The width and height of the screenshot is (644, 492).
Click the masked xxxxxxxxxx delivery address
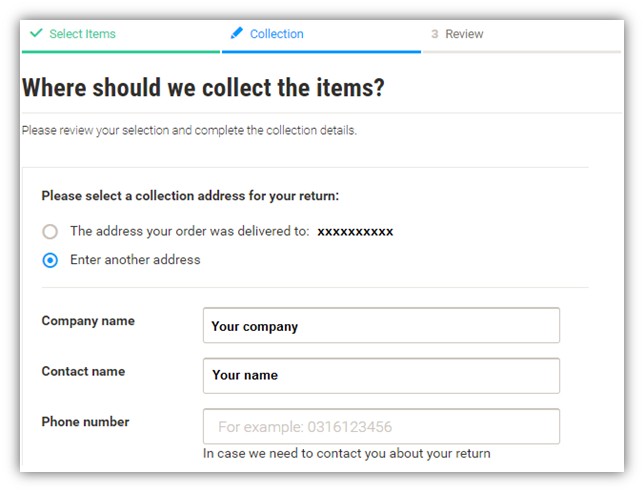click(355, 232)
